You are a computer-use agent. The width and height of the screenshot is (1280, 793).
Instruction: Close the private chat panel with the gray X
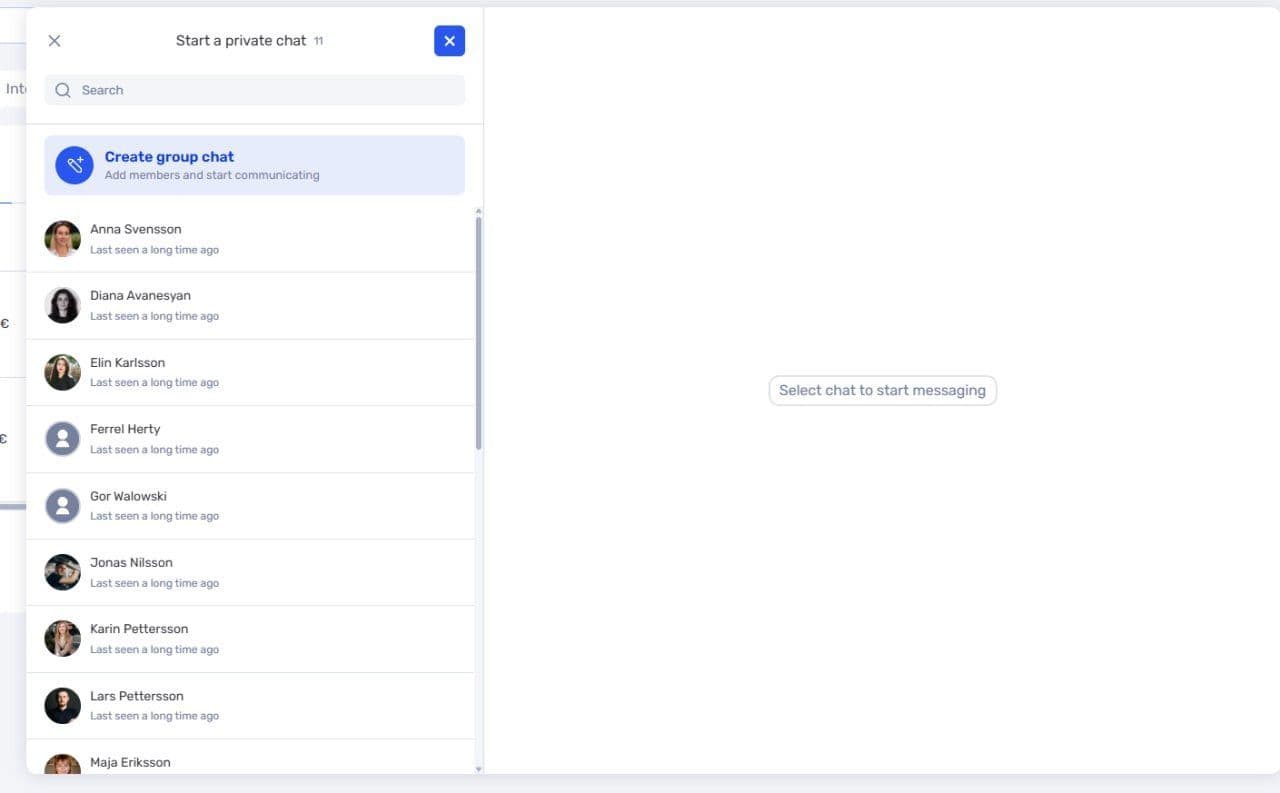[x=54, y=41]
